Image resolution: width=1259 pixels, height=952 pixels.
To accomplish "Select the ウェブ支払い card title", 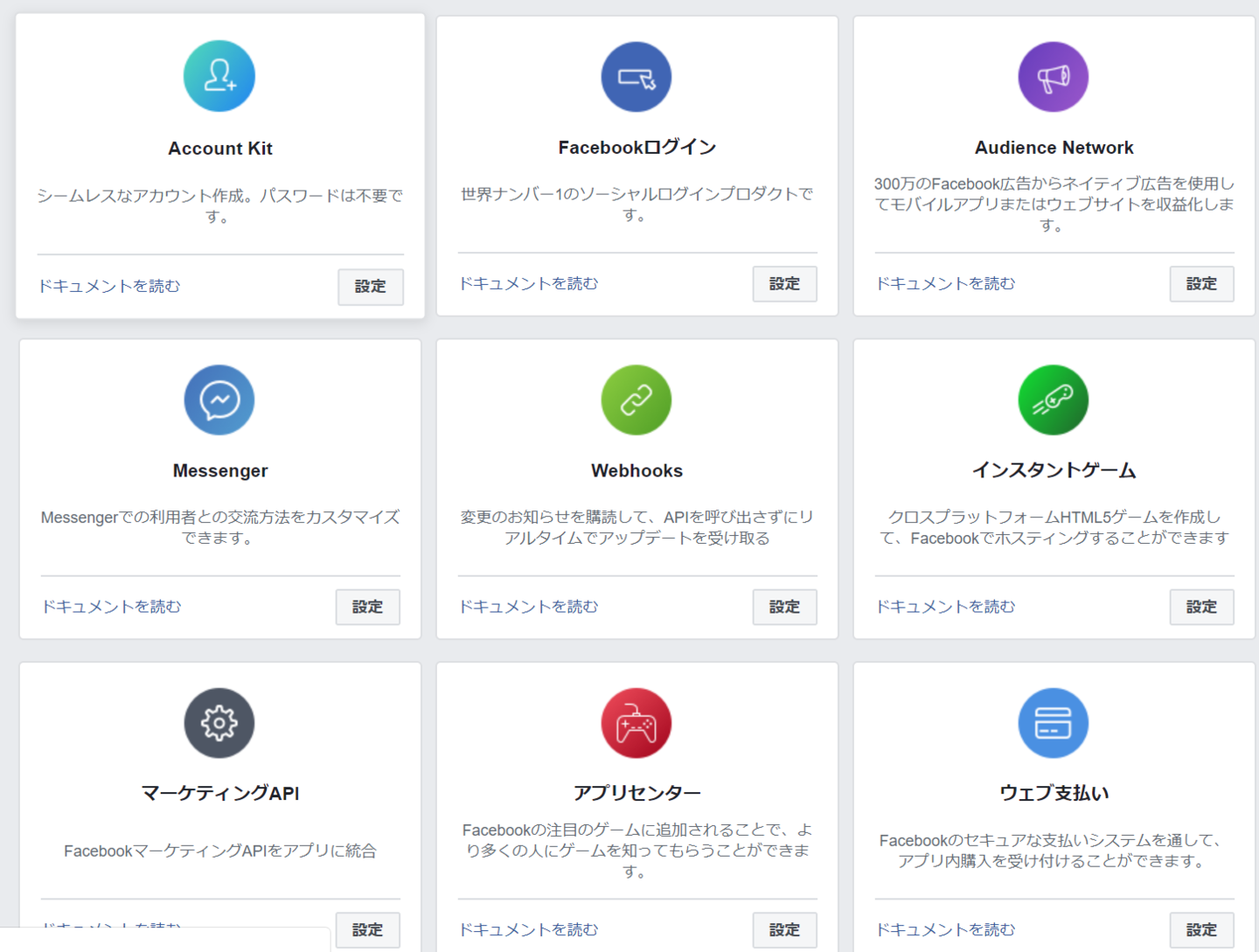I will [x=1054, y=793].
